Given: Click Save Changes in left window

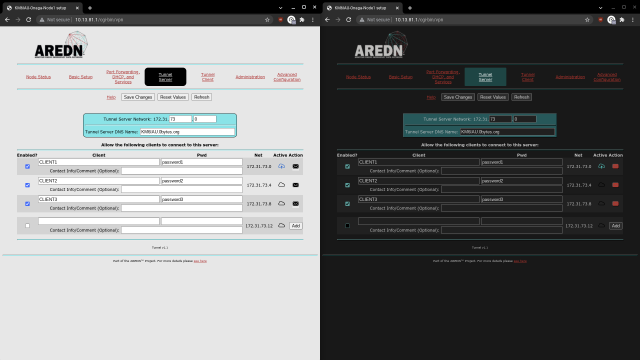Looking at the screenshot, I should pos(138,97).
